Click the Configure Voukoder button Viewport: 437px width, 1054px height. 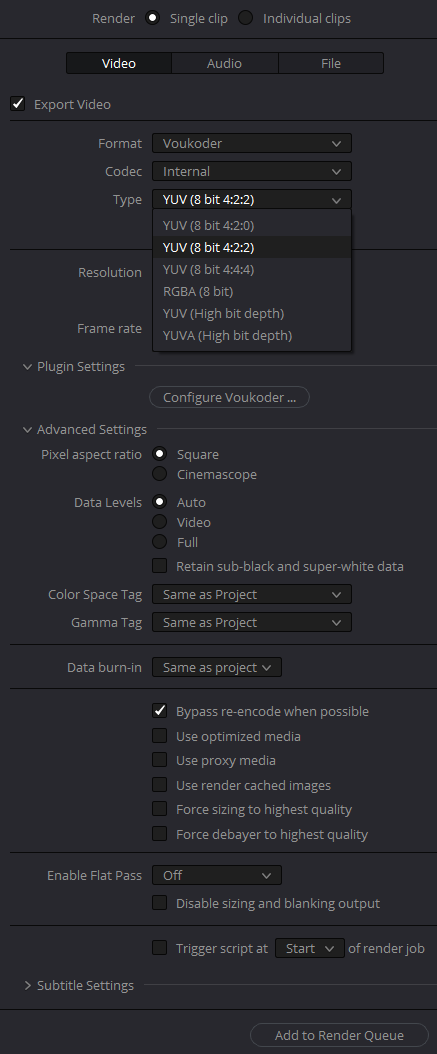(229, 397)
